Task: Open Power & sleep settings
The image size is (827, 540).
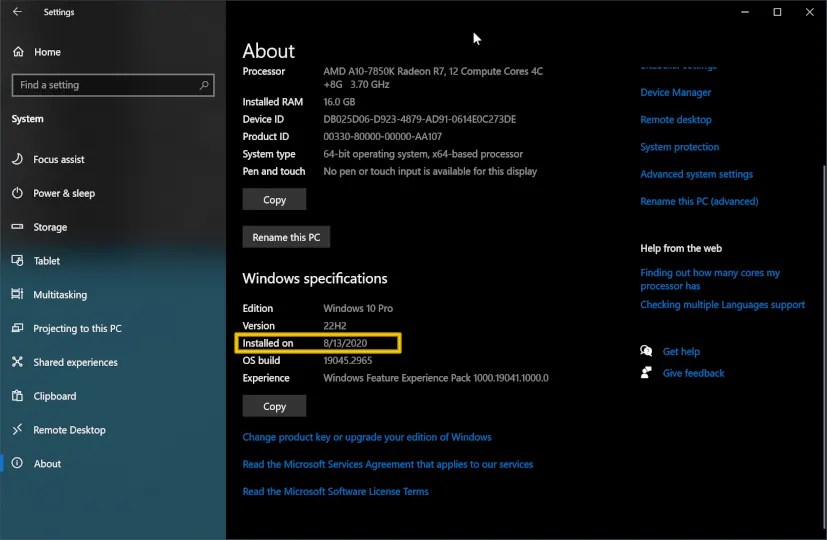Action: (x=64, y=193)
